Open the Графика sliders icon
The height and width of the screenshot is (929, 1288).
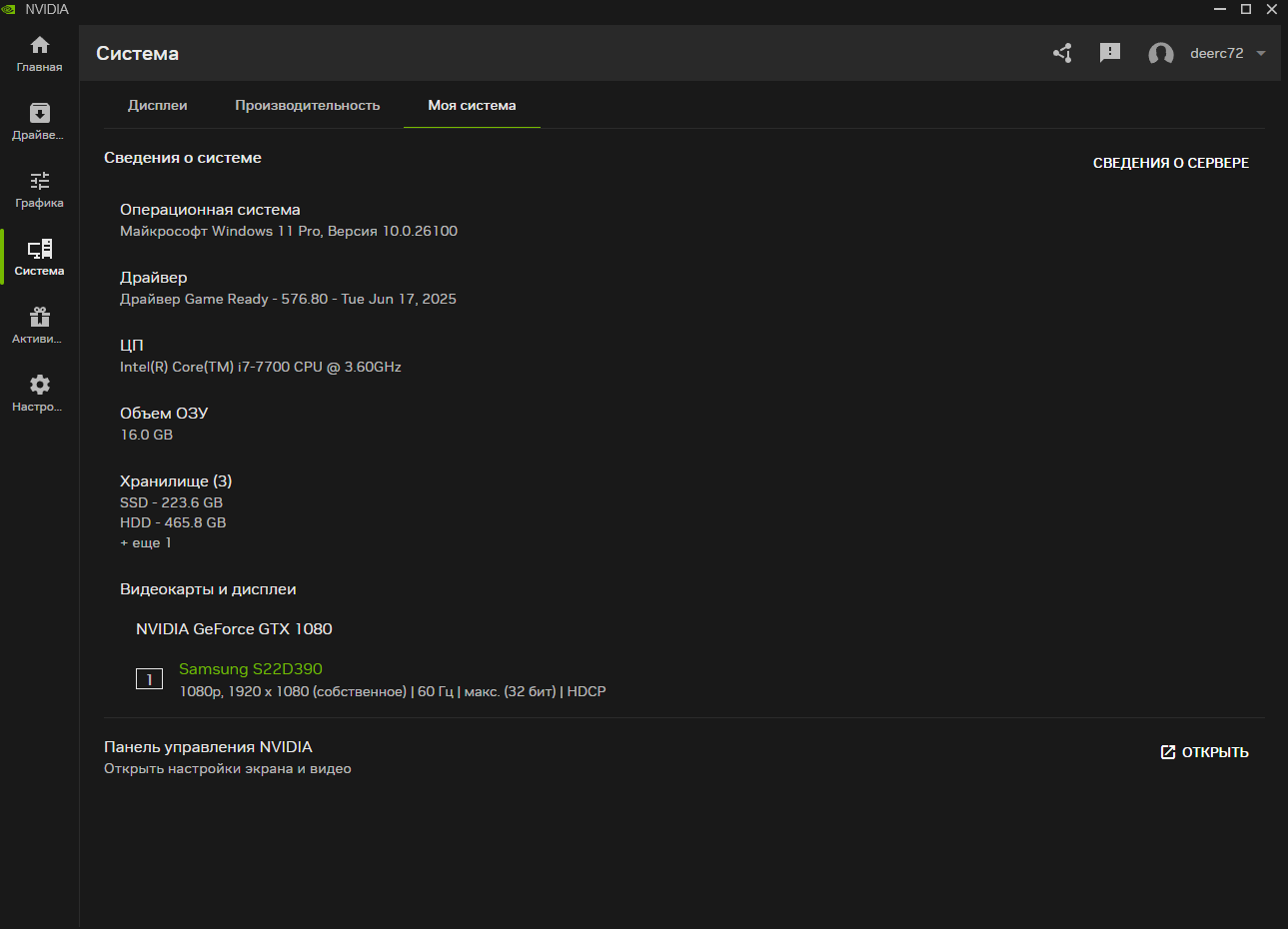(x=39, y=181)
